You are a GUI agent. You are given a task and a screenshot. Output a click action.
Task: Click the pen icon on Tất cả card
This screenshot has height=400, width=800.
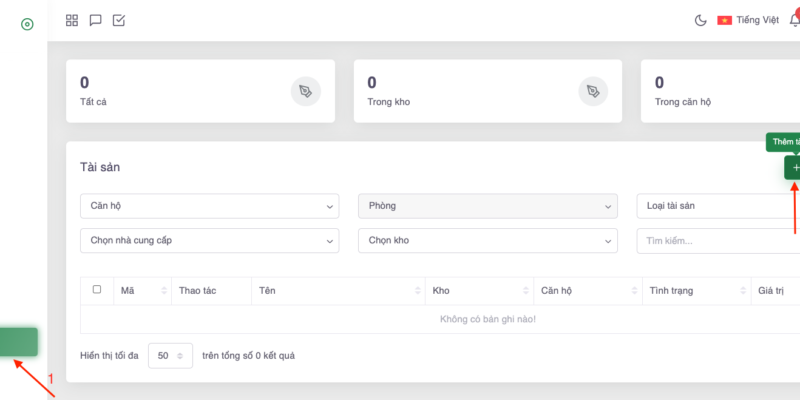(x=306, y=91)
